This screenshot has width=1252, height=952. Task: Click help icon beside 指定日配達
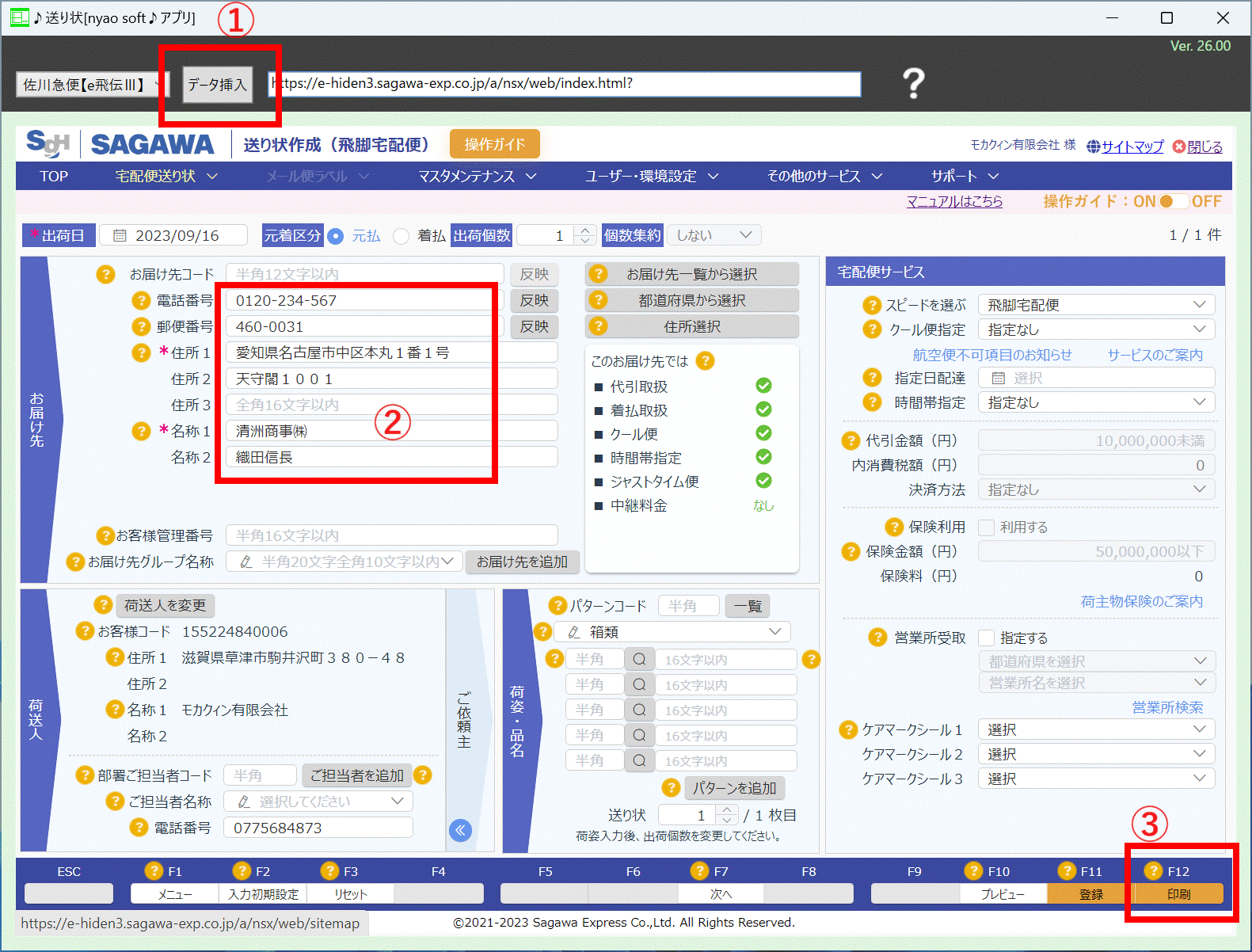tap(872, 378)
